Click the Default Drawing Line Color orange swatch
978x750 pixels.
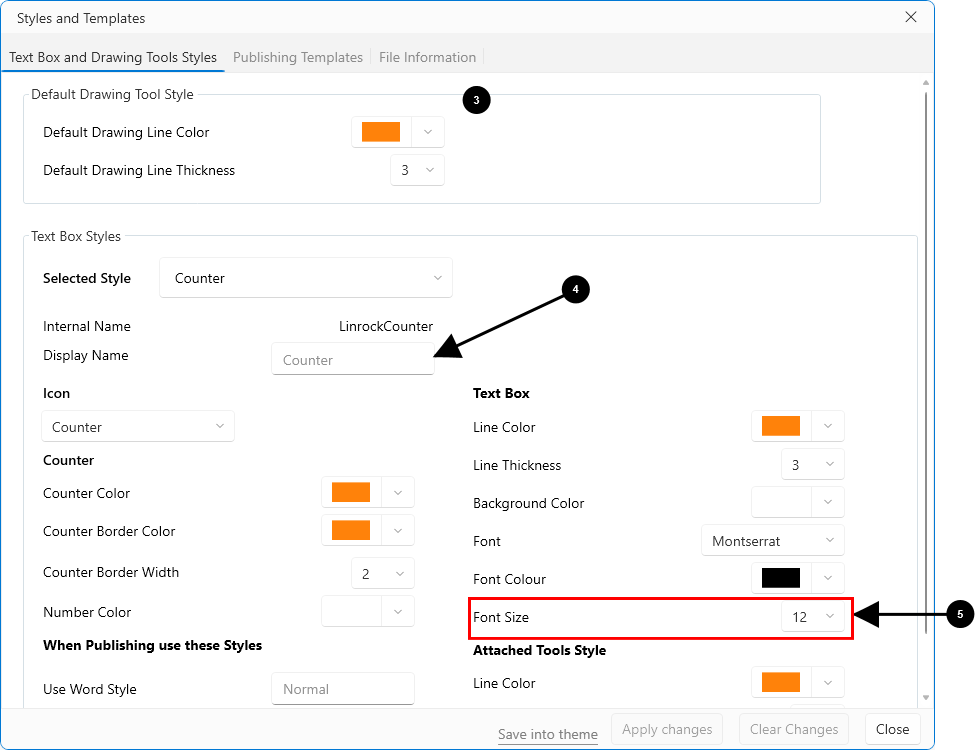tap(381, 132)
